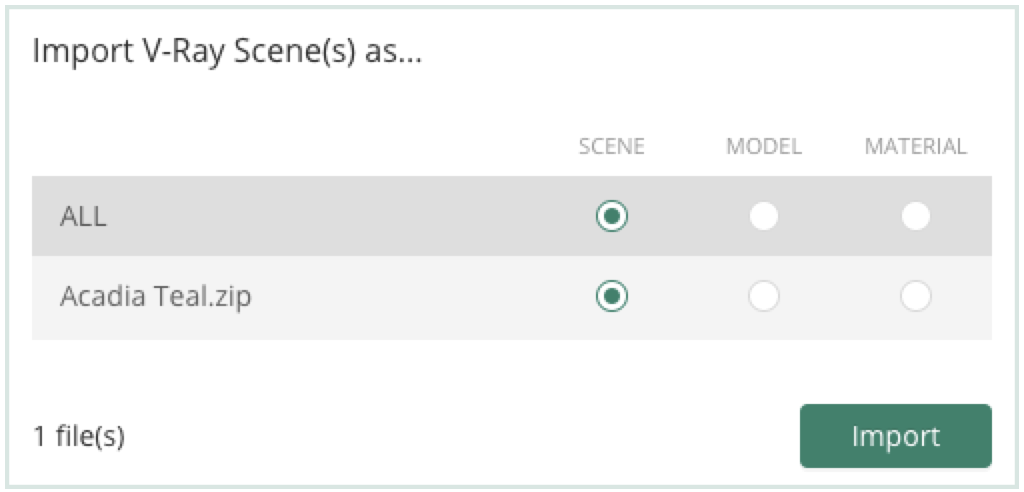Click the MODEL column header
1024x492 pixels.
763,147
